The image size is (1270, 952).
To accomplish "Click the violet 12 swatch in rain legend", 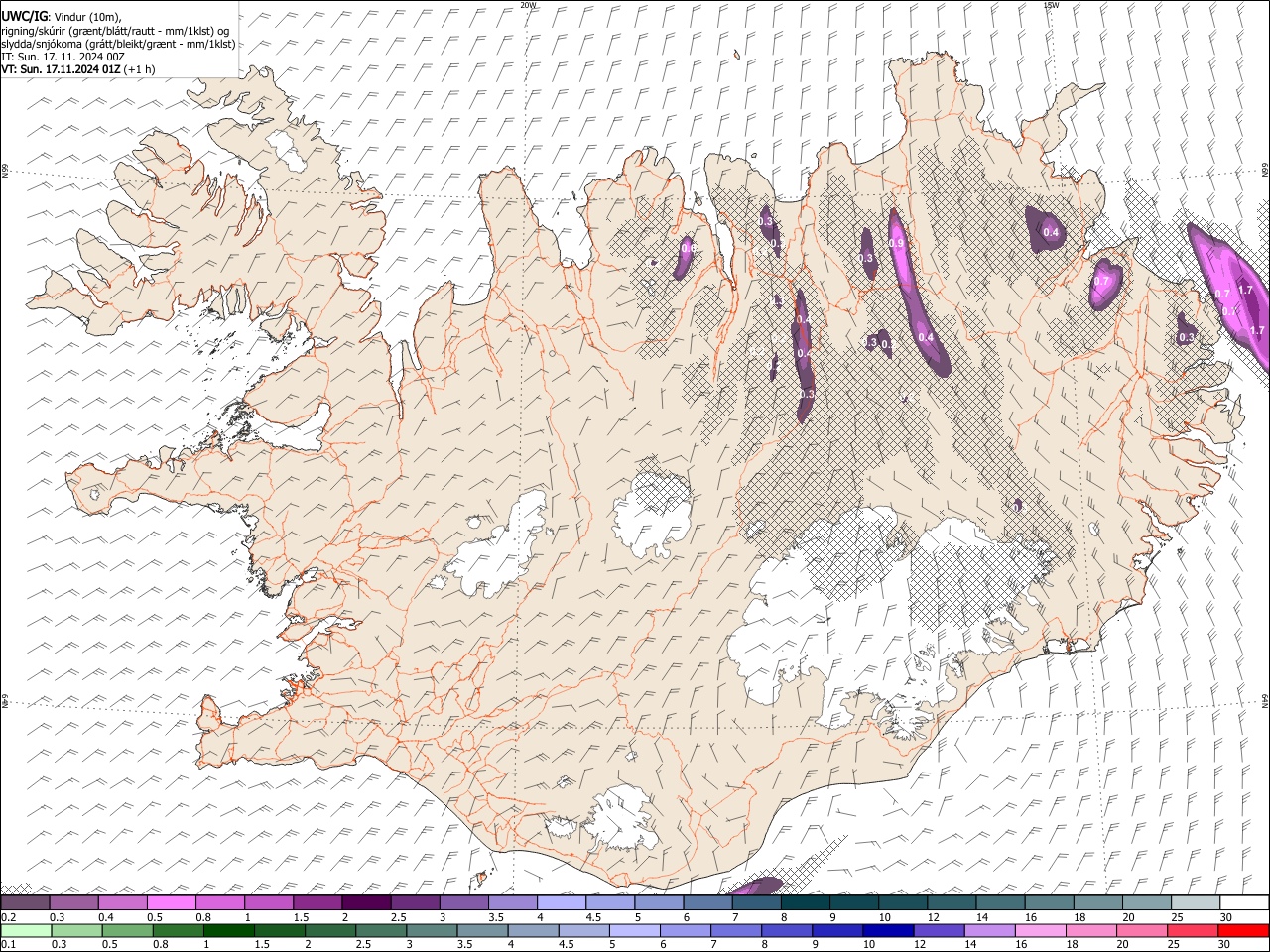I will (x=939, y=930).
